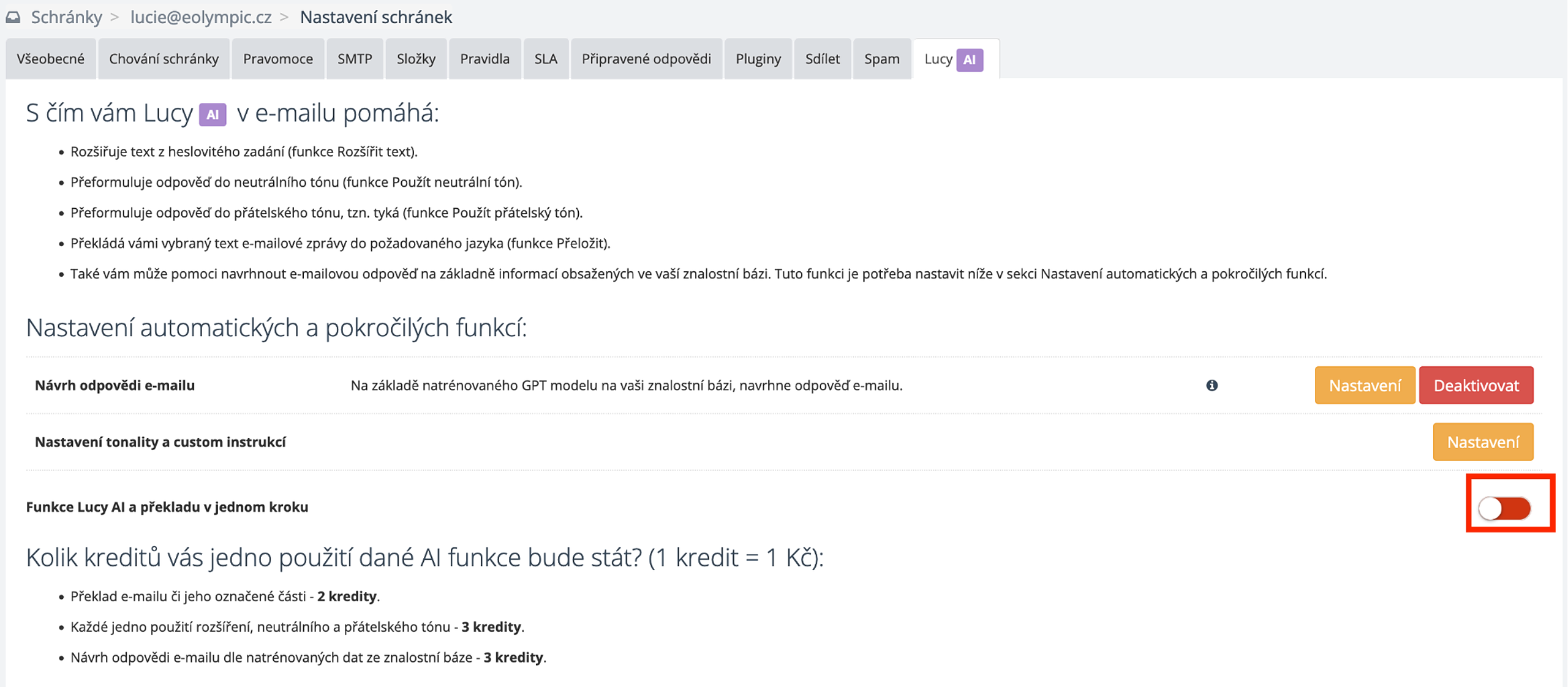Go to the Složky tab
Image resolution: width=1568 pixels, height=687 pixels.
416,59
